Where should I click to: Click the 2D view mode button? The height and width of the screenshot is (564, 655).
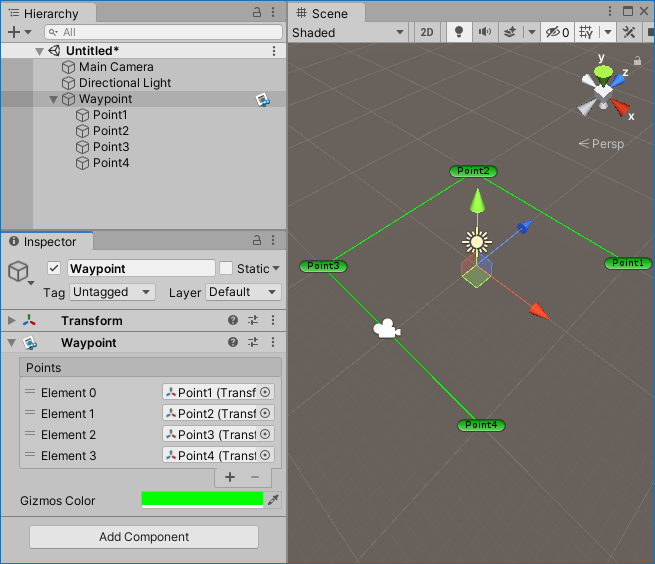coord(427,32)
